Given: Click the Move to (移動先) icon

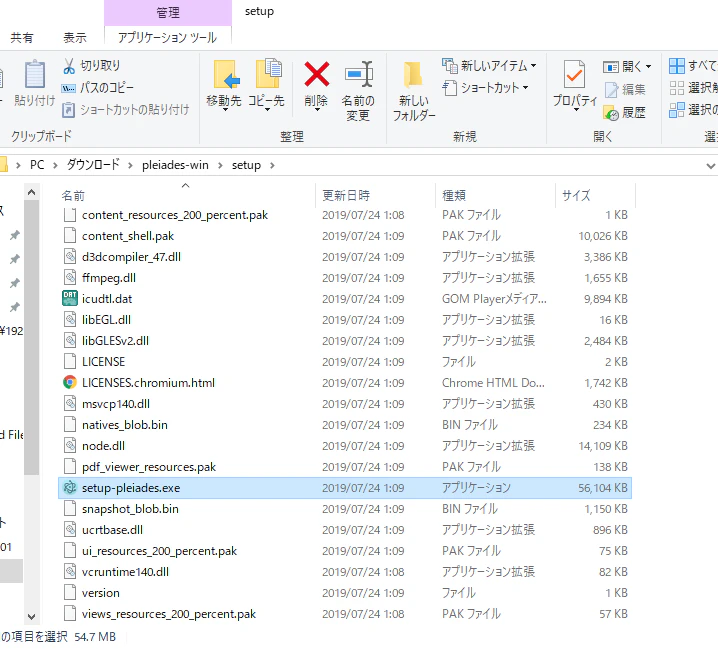Looking at the screenshot, I should [227, 74].
